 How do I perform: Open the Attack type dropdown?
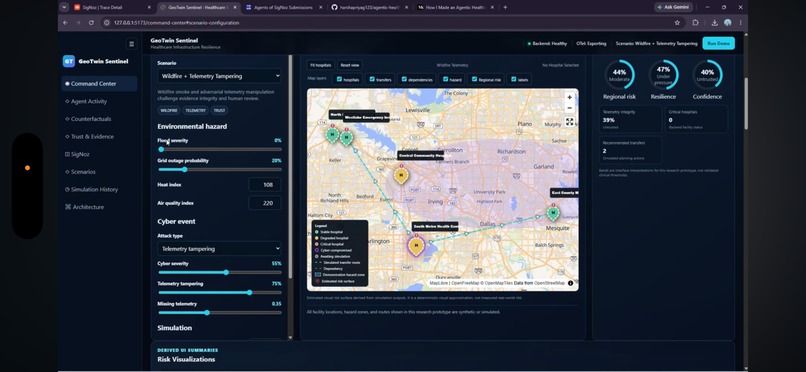(x=219, y=249)
